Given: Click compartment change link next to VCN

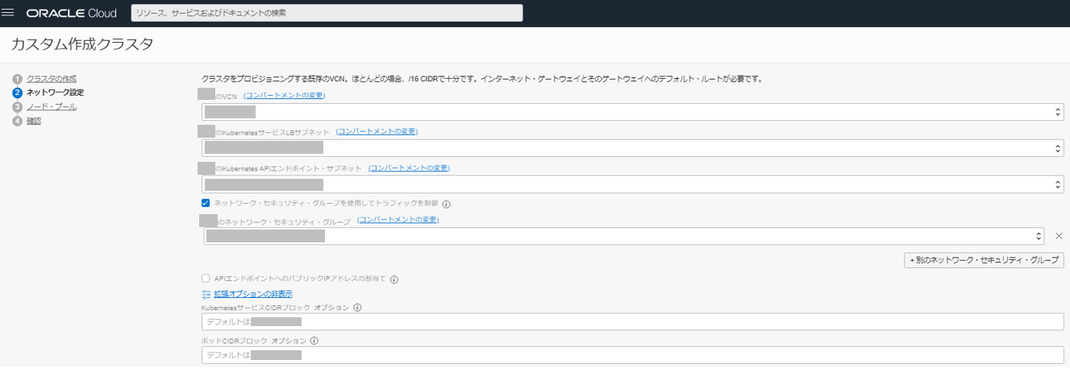Looking at the screenshot, I should coord(284,95).
